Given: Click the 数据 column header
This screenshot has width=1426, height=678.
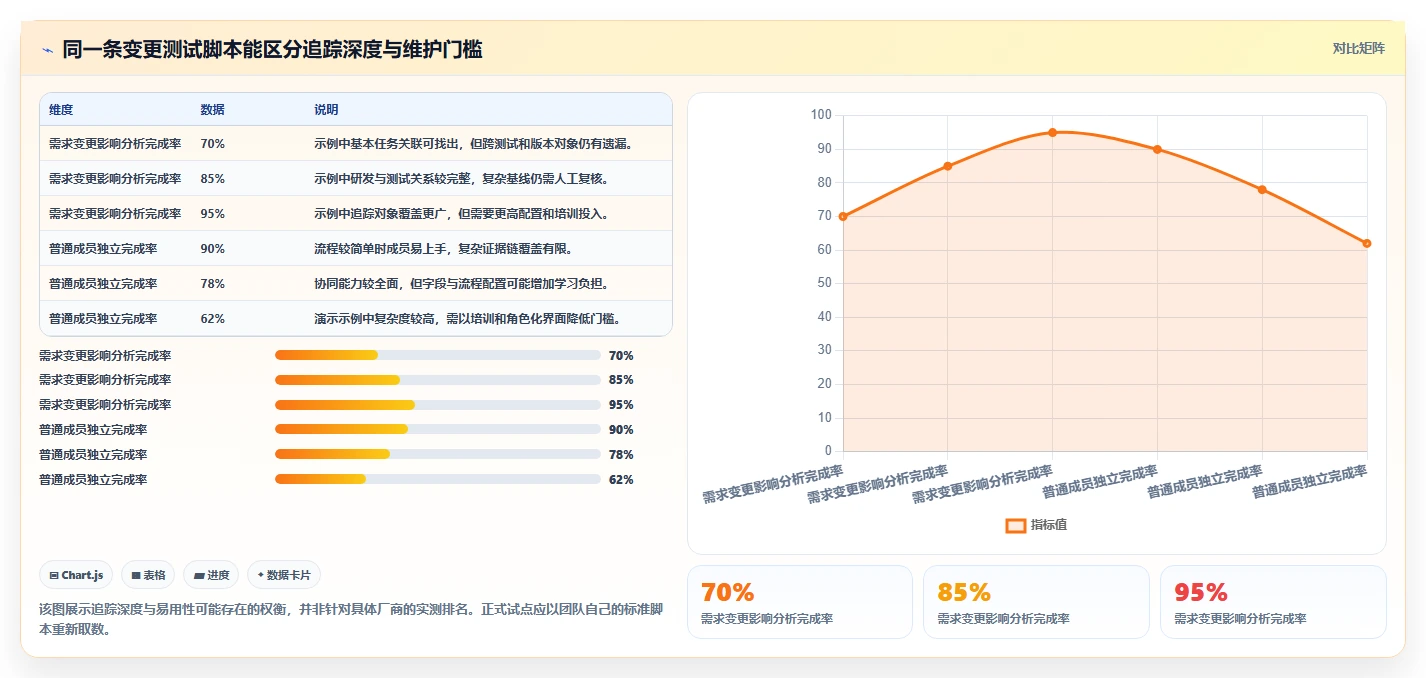Looking at the screenshot, I should click(212, 109).
